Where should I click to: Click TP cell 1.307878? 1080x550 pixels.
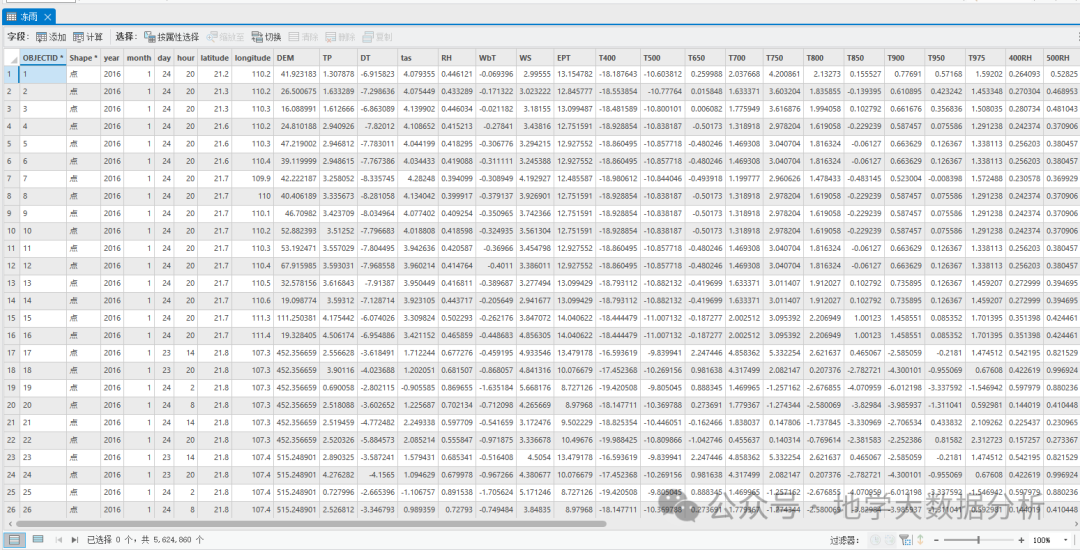tap(338, 74)
